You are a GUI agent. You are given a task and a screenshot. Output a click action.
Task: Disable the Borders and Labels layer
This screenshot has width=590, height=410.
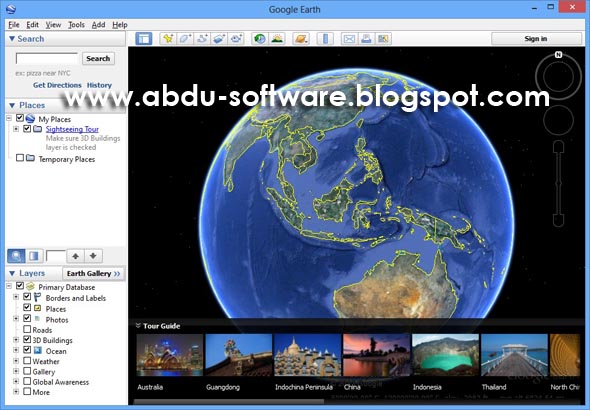click(27, 297)
